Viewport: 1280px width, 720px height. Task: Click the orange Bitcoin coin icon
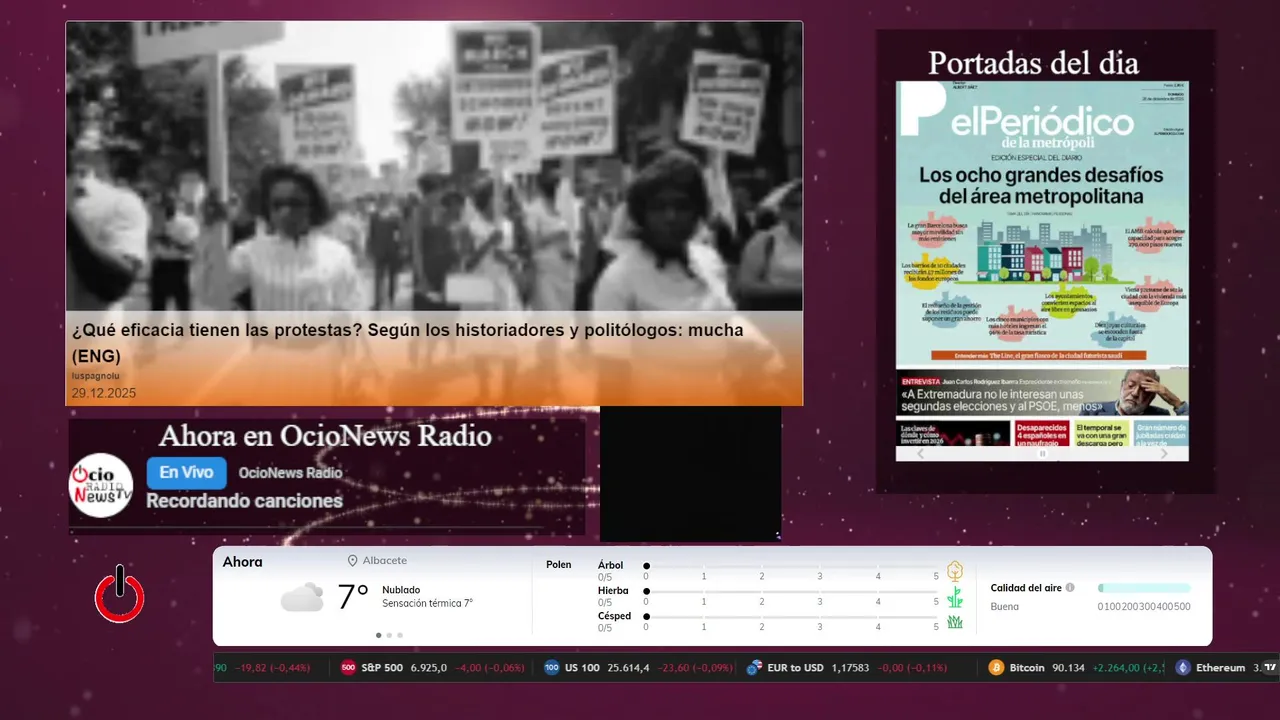click(x=996, y=668)
